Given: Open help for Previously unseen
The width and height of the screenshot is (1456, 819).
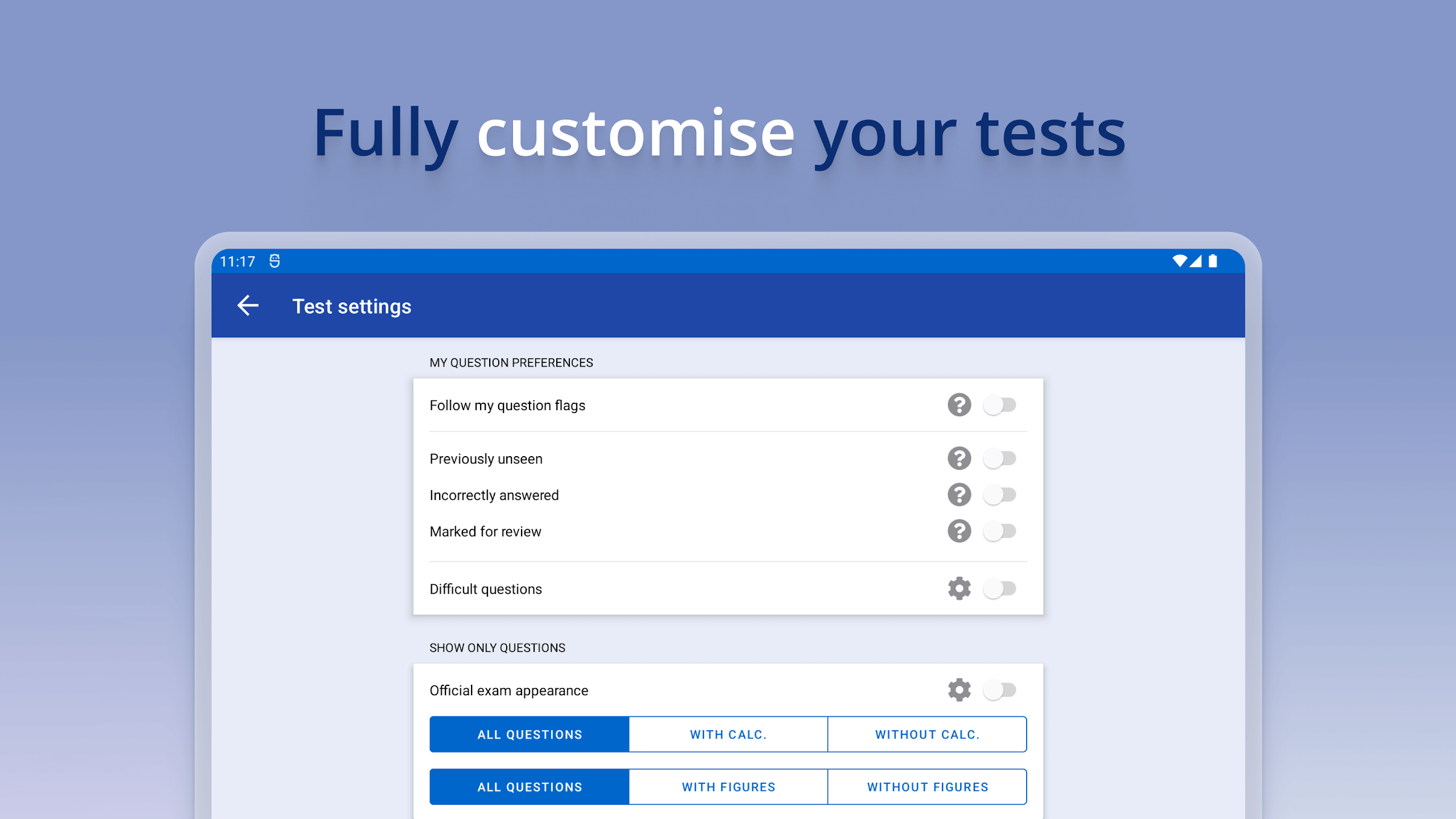Looking at the screenshot, I should point(959,458).
